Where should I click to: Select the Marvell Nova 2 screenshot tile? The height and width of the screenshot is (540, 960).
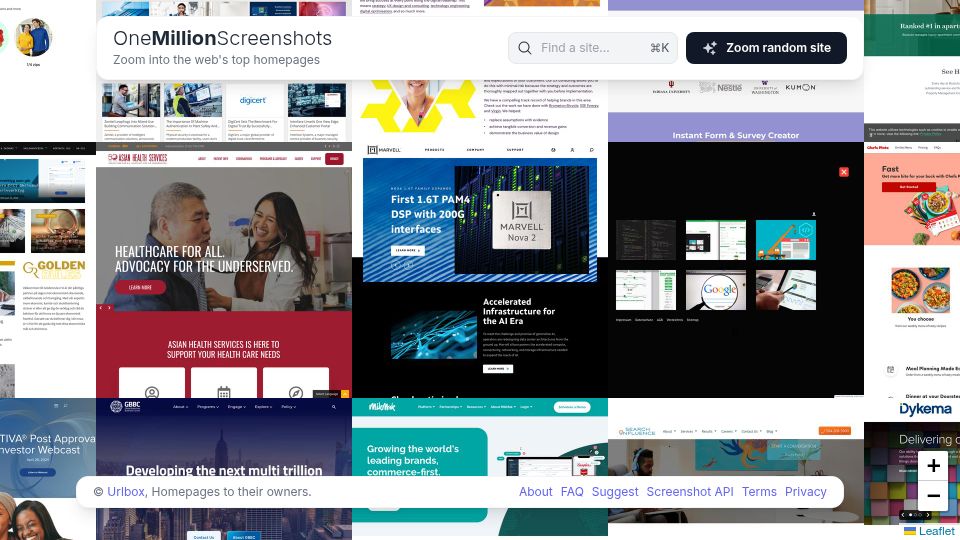[x=480, y=270]
